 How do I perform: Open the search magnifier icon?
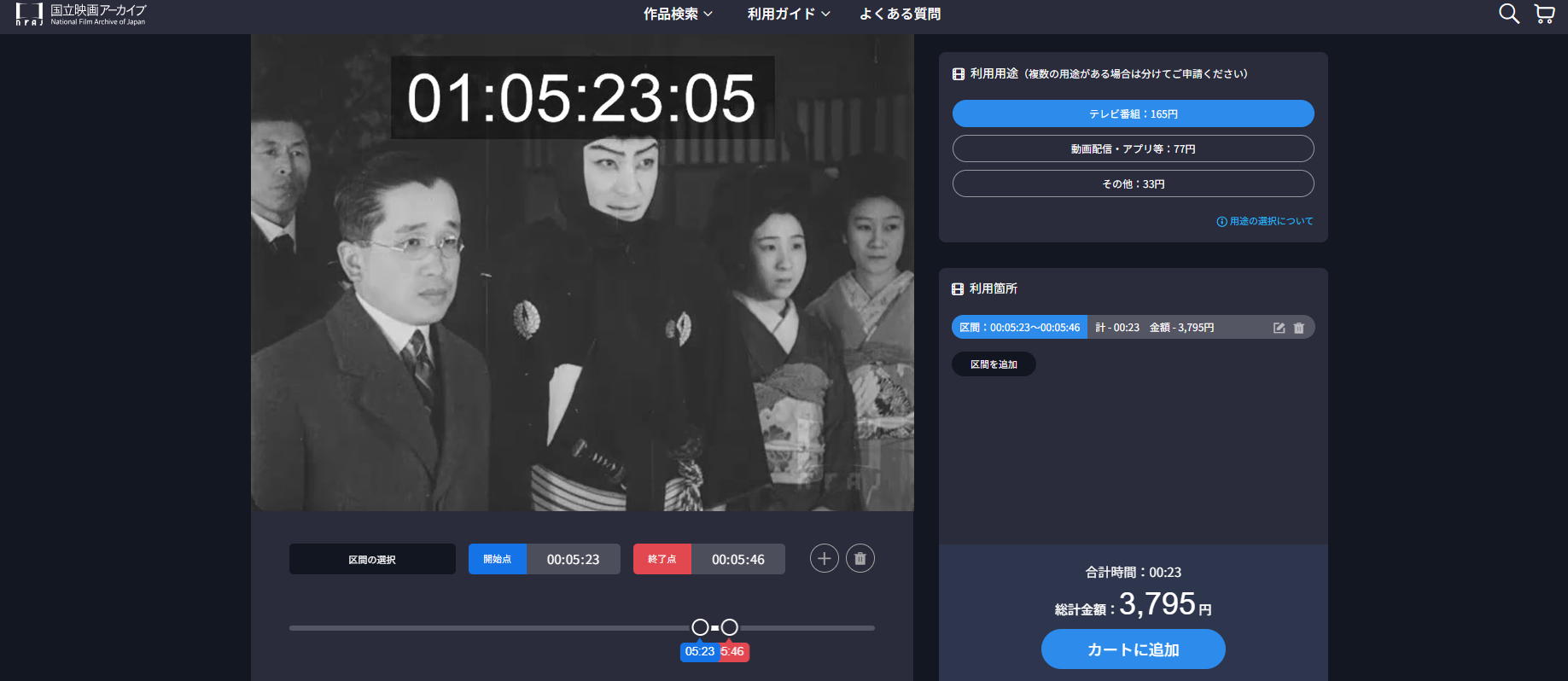(x=1509, y=14)
